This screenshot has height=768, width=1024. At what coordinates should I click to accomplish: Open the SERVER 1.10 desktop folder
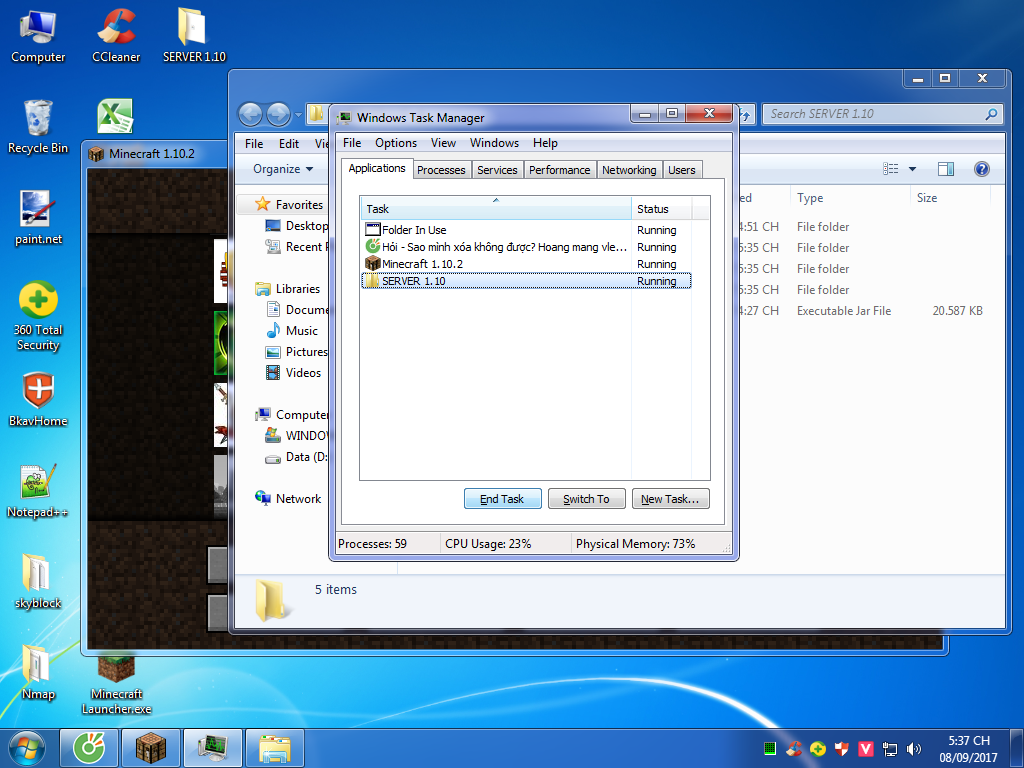[194, 37]
